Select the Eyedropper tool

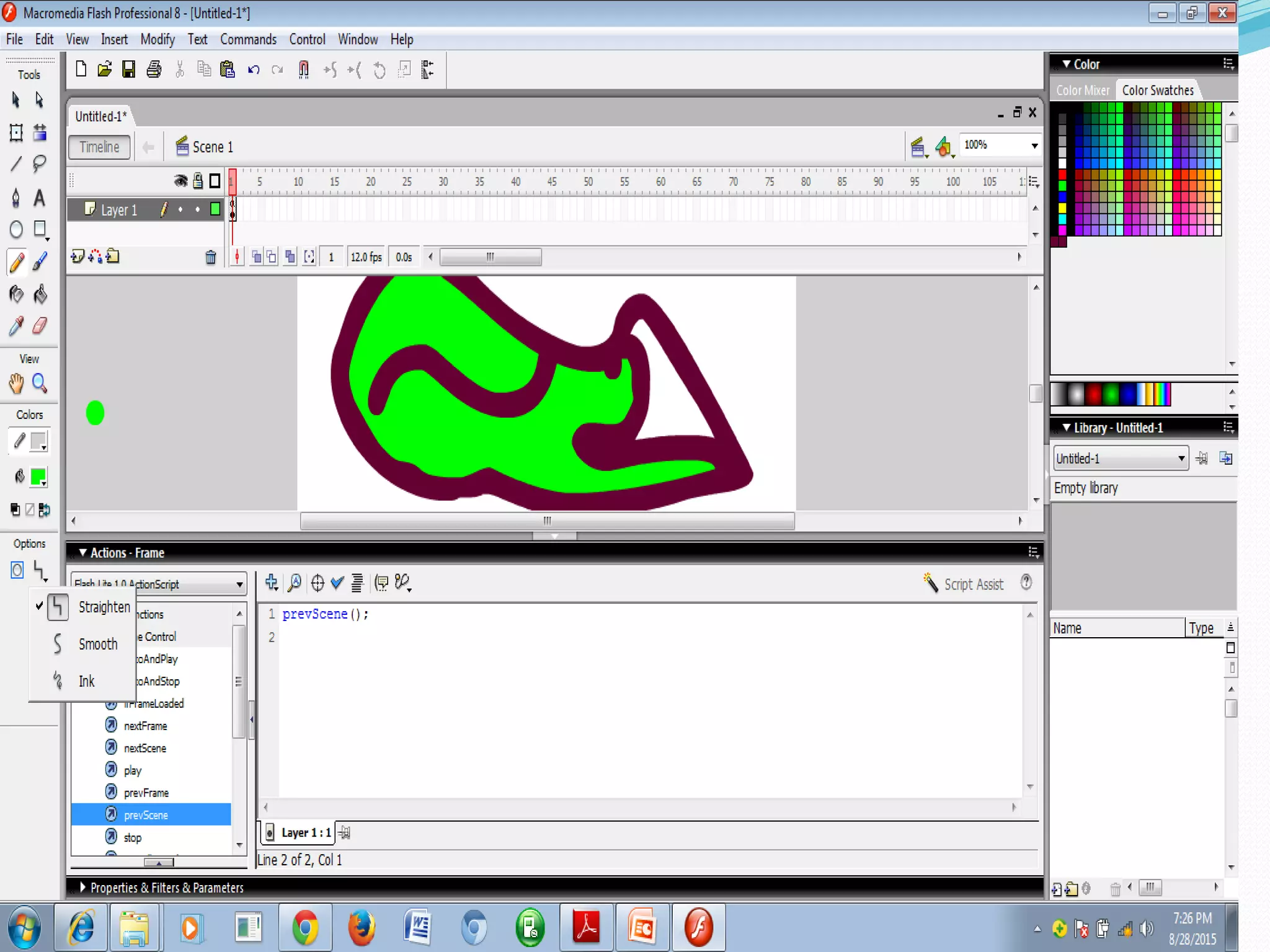tap(17, 326)
